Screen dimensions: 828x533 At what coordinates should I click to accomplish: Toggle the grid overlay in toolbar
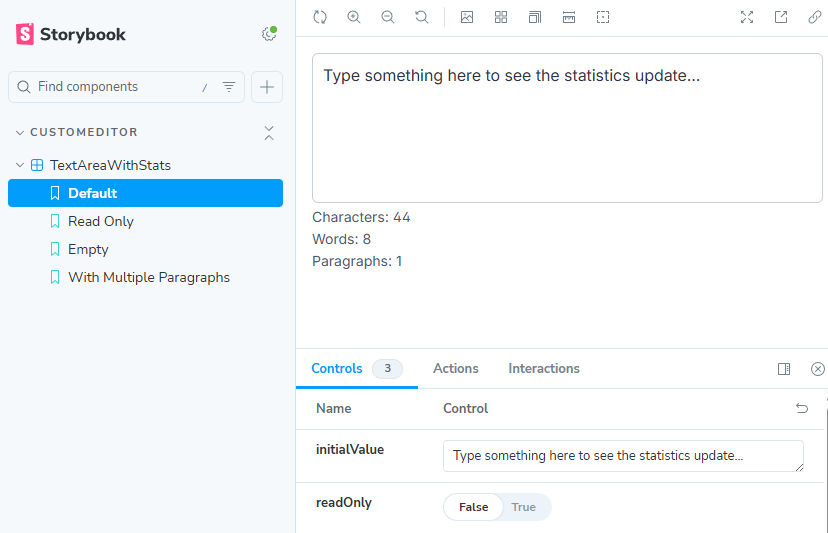click(x=501, y=17)
